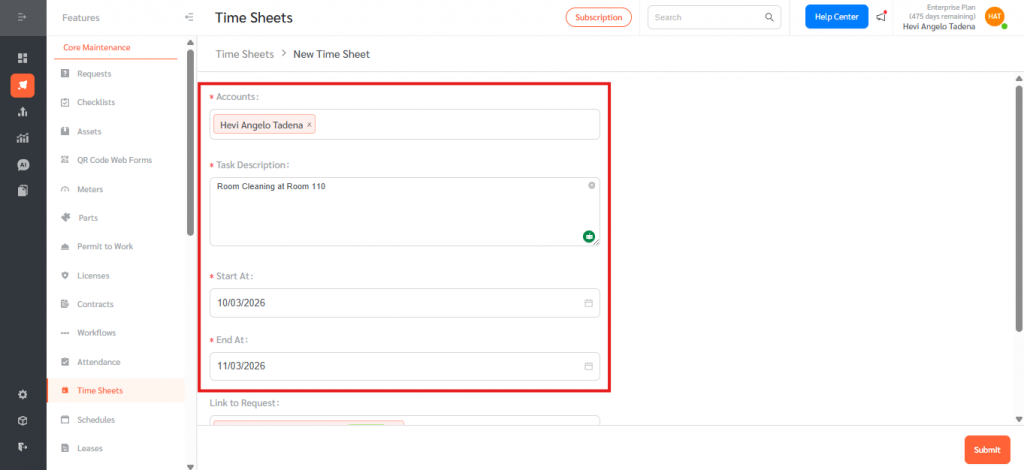Open the Start At calendar picker
Screen dimensions: 1024x470
point(589,303)
